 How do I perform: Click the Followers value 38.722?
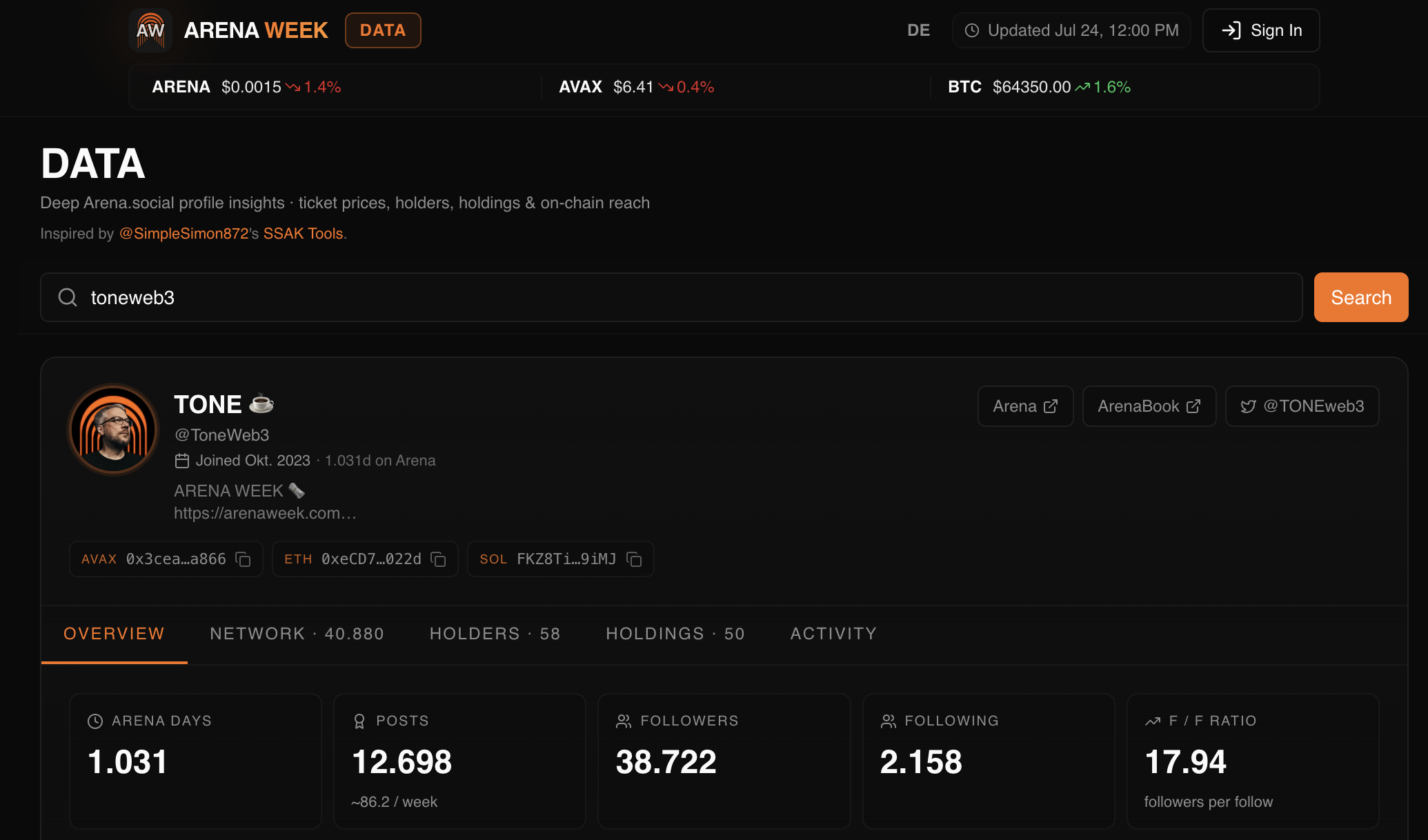[x=666, y=762]
